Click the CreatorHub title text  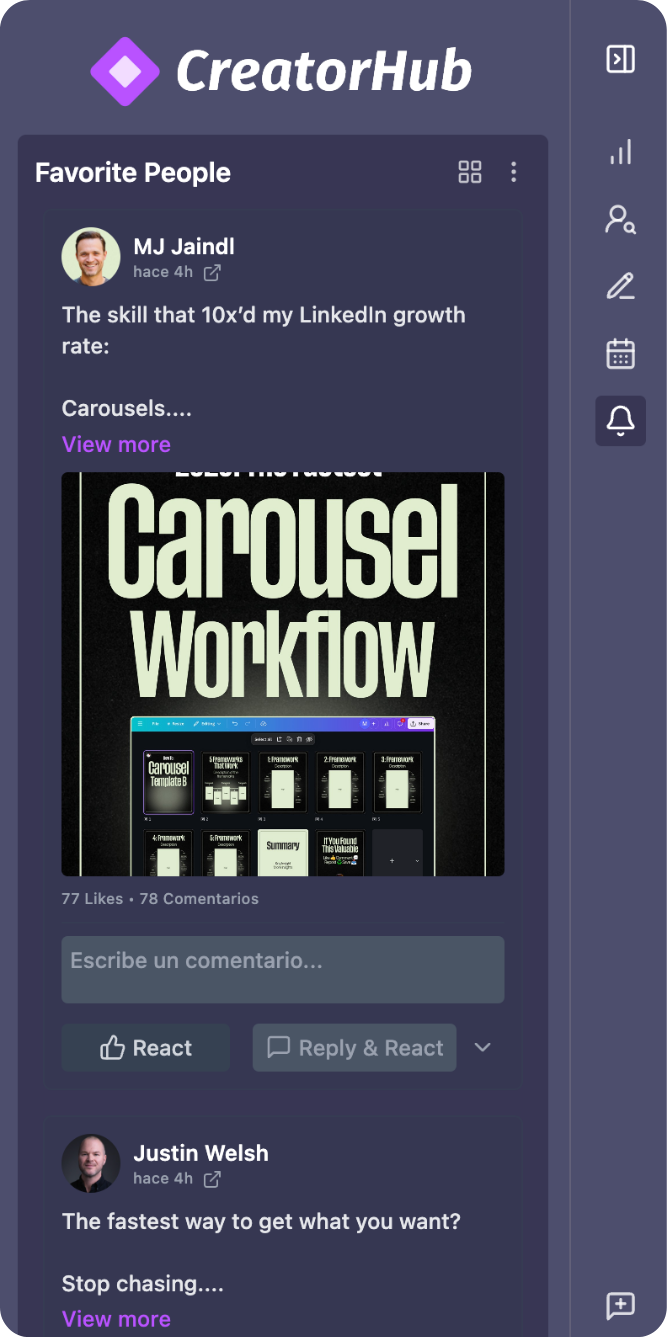pos(324,72)
